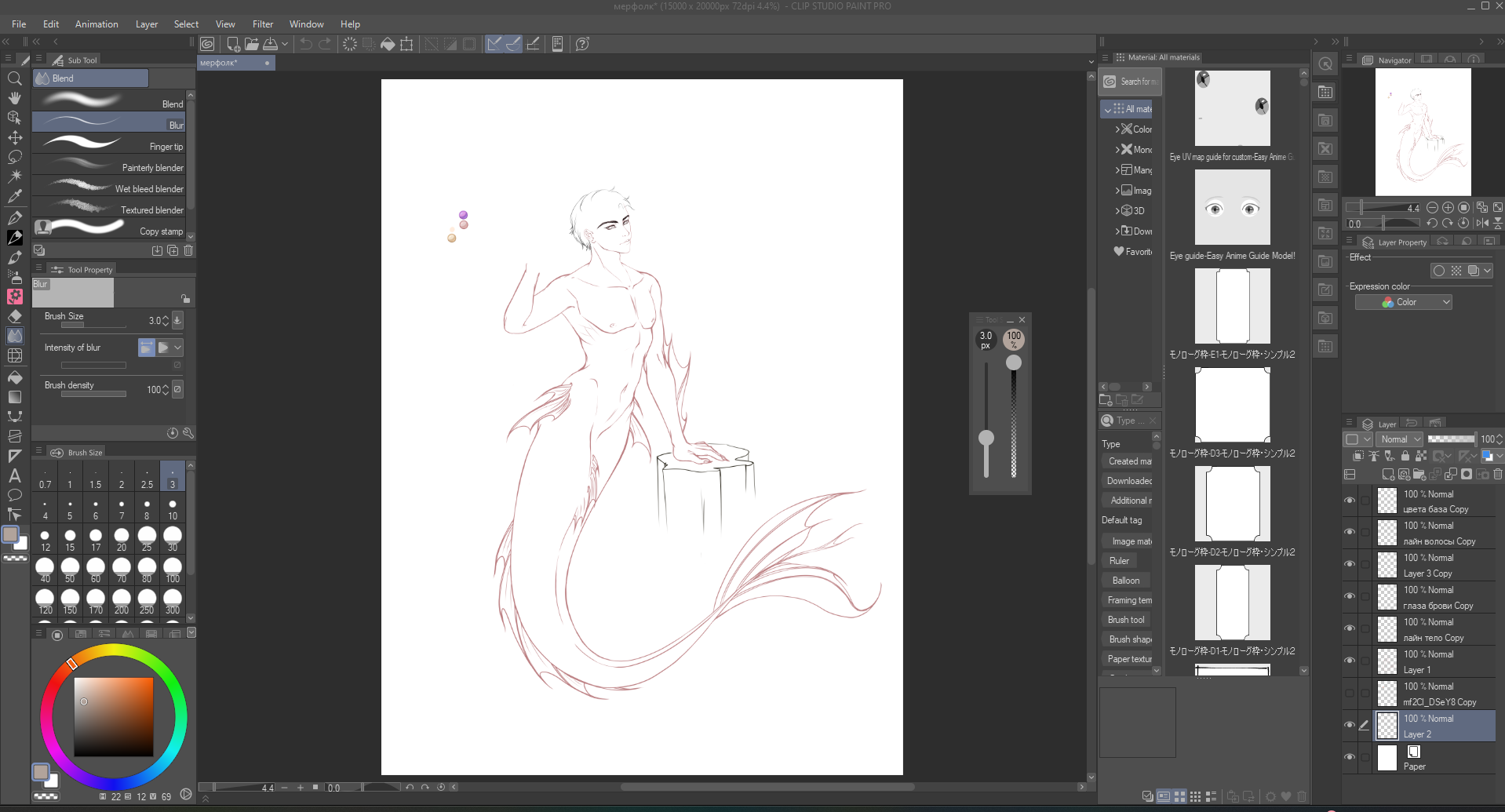Click the main drawing color swatch
The width and height of the screenshot is (1505, 812).
coord(10,534)
